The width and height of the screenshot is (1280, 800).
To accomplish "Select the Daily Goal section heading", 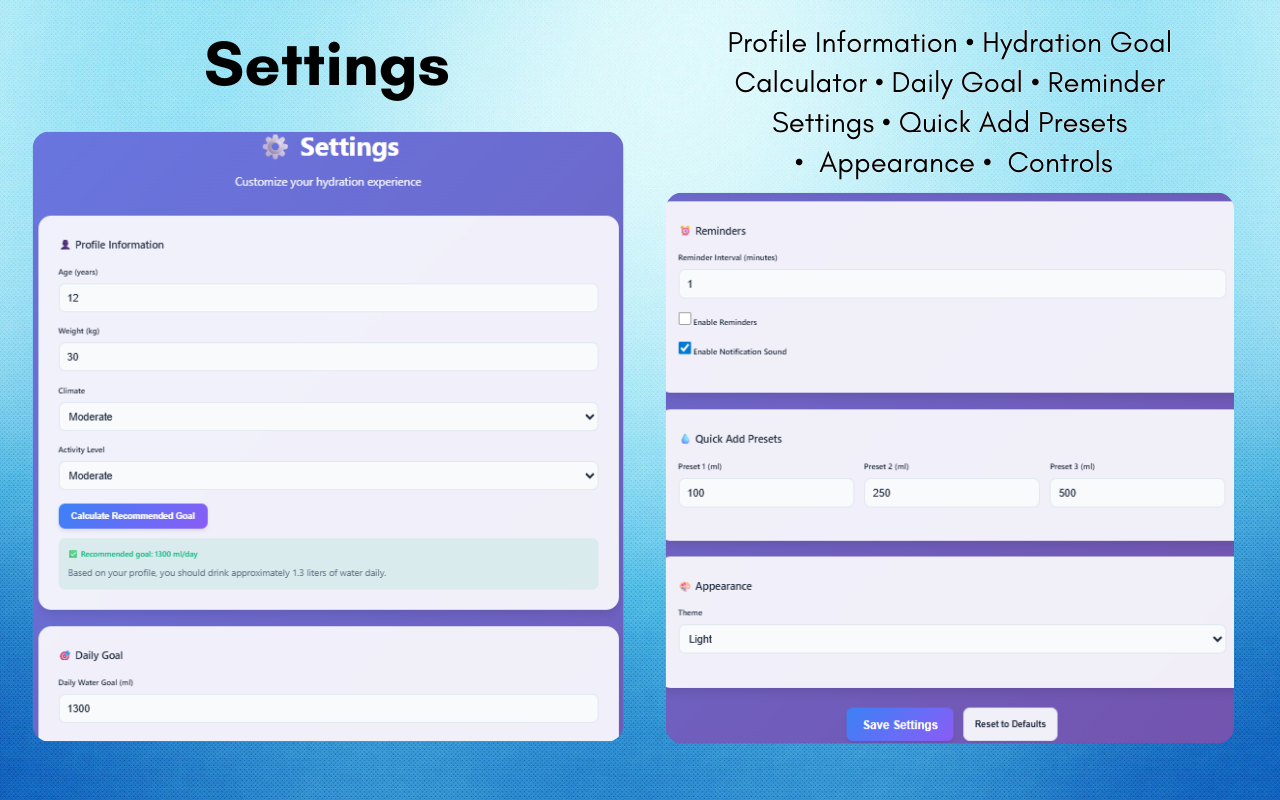I will [100, 655].
